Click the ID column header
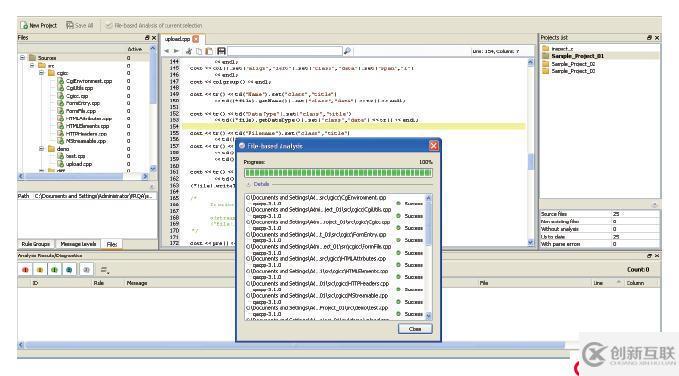 point(36,283)
